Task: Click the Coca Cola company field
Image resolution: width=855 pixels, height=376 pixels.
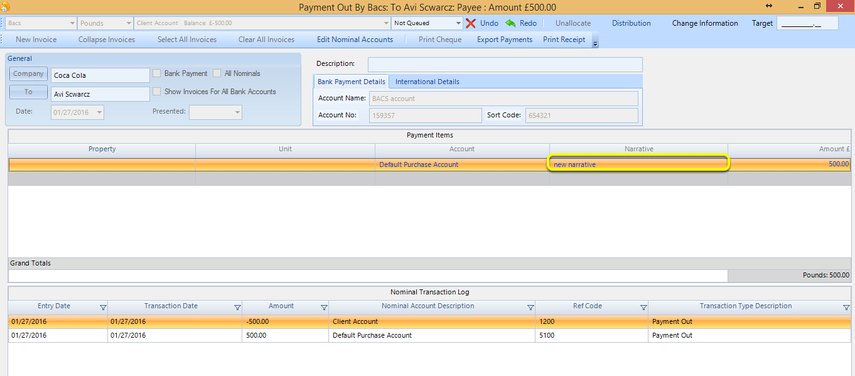Action: pos(100,75)
